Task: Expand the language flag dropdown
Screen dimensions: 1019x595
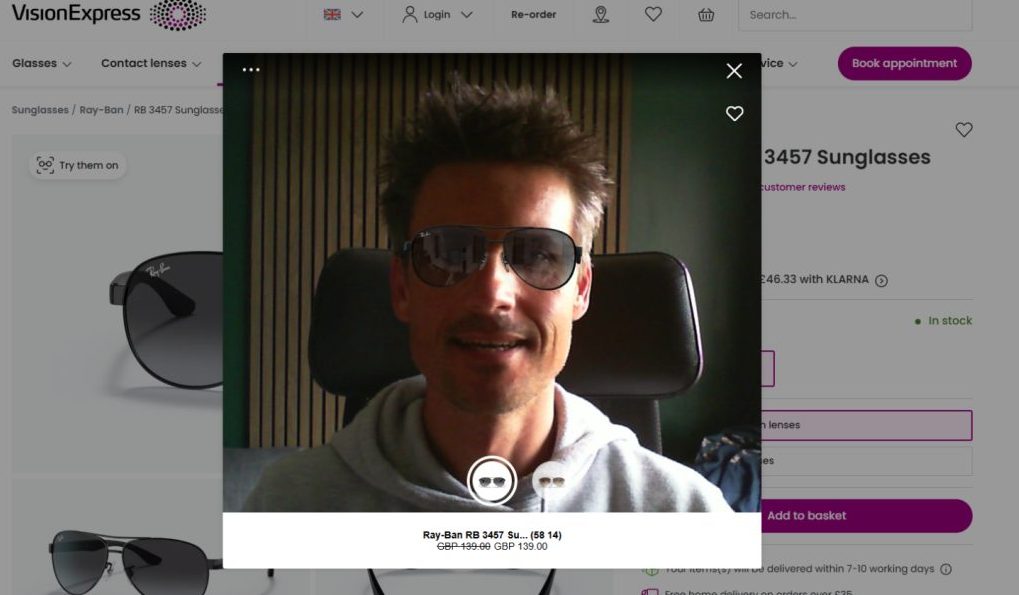Action: pos(343,15)
